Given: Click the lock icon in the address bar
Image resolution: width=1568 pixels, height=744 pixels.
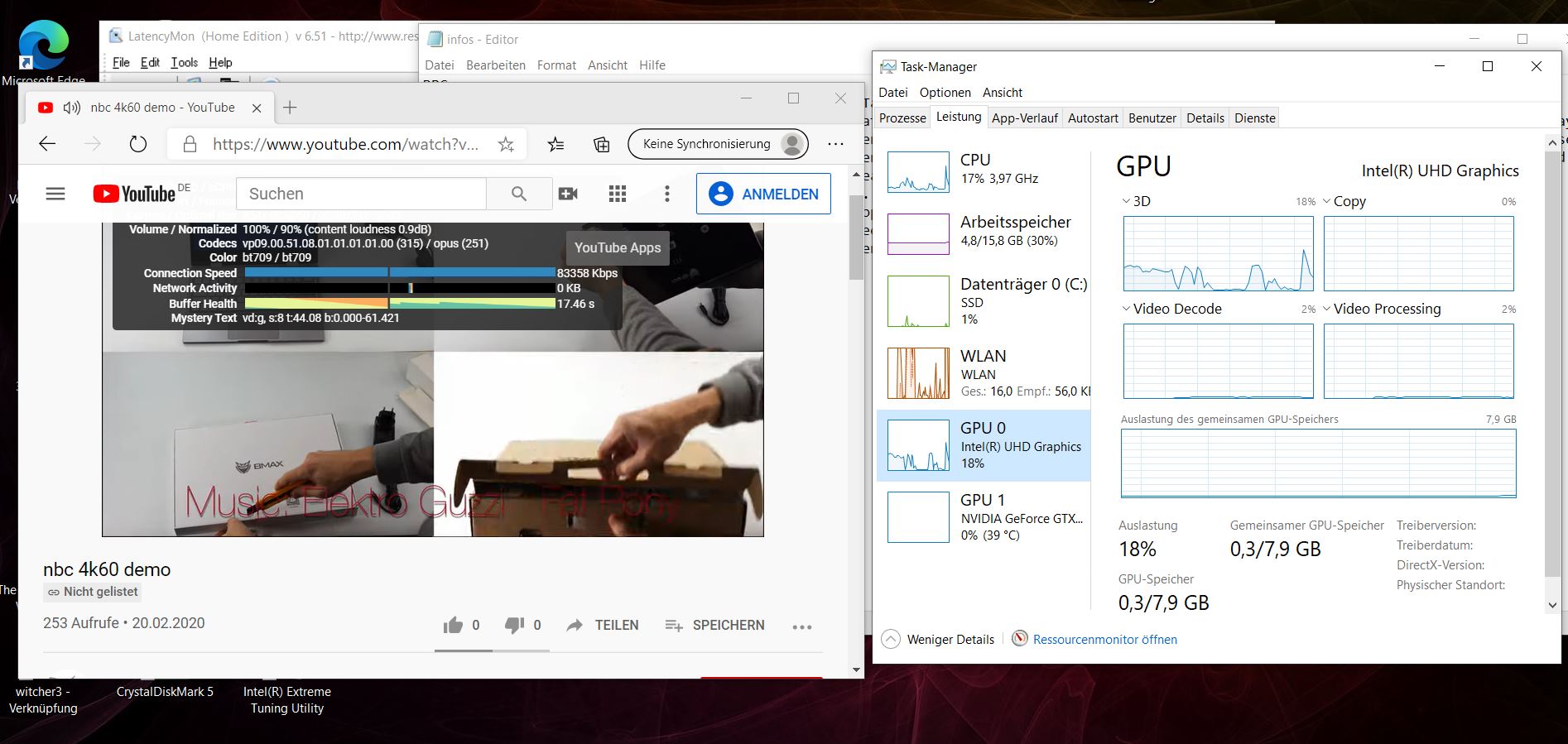Looking at the screenshot, I should tap(190, 144).
